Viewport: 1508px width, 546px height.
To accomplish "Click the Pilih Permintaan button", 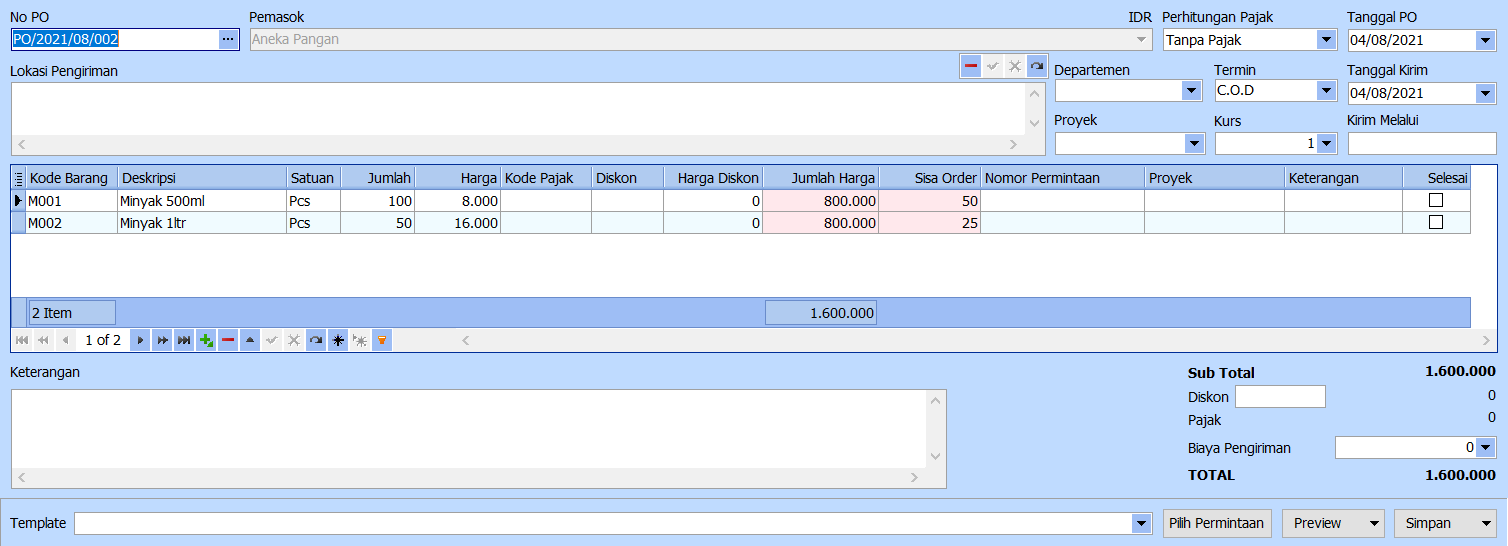I will pos(1217,523).
